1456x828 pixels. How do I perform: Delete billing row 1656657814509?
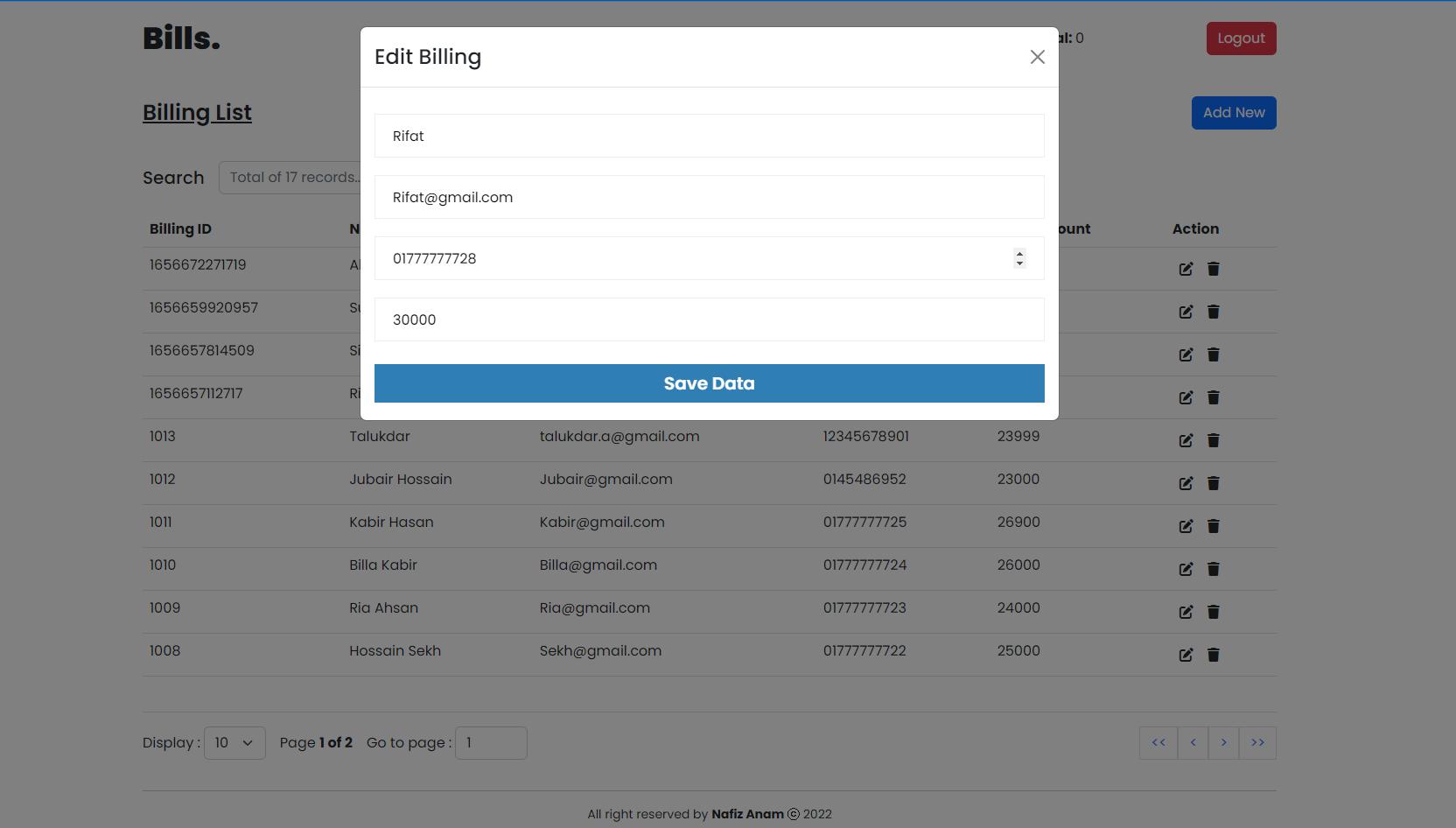click(x=1214, y=354)
